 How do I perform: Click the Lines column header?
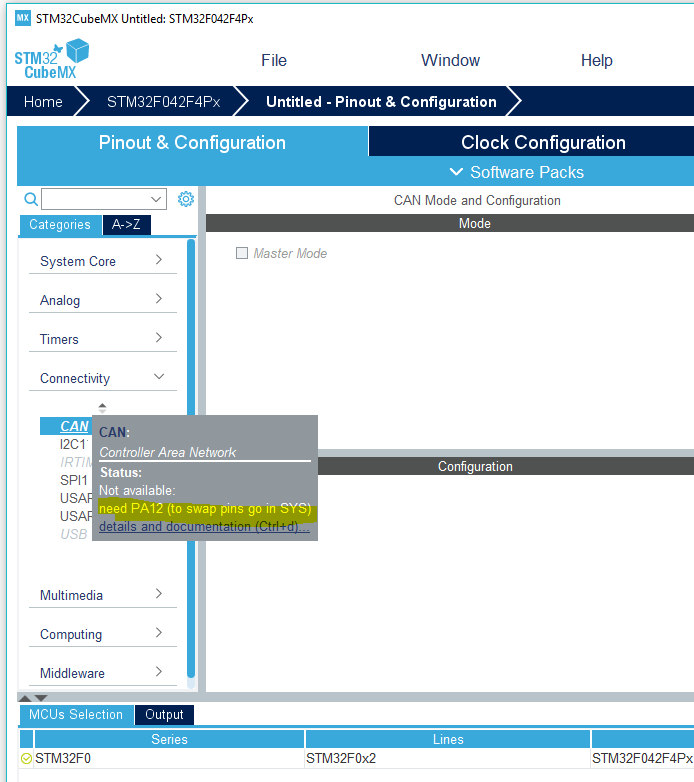[x=448, y=739]
